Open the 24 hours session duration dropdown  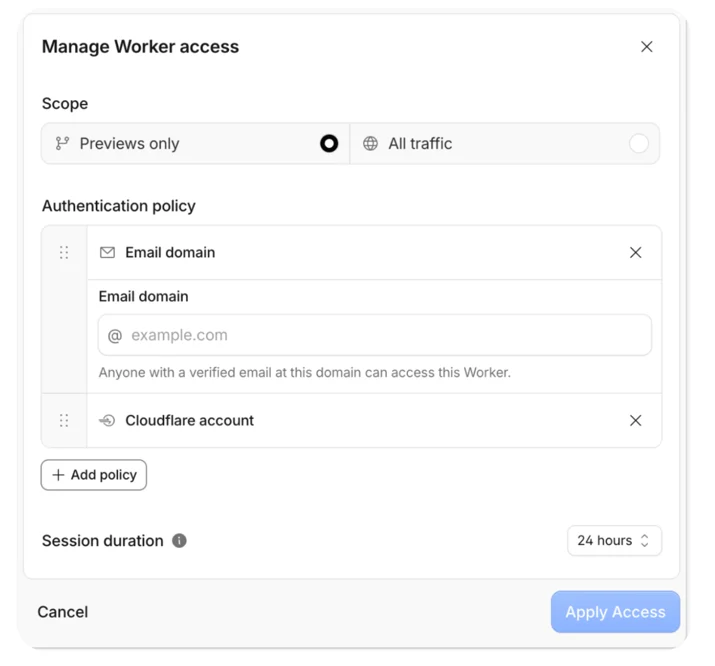(x=614, y=541)
